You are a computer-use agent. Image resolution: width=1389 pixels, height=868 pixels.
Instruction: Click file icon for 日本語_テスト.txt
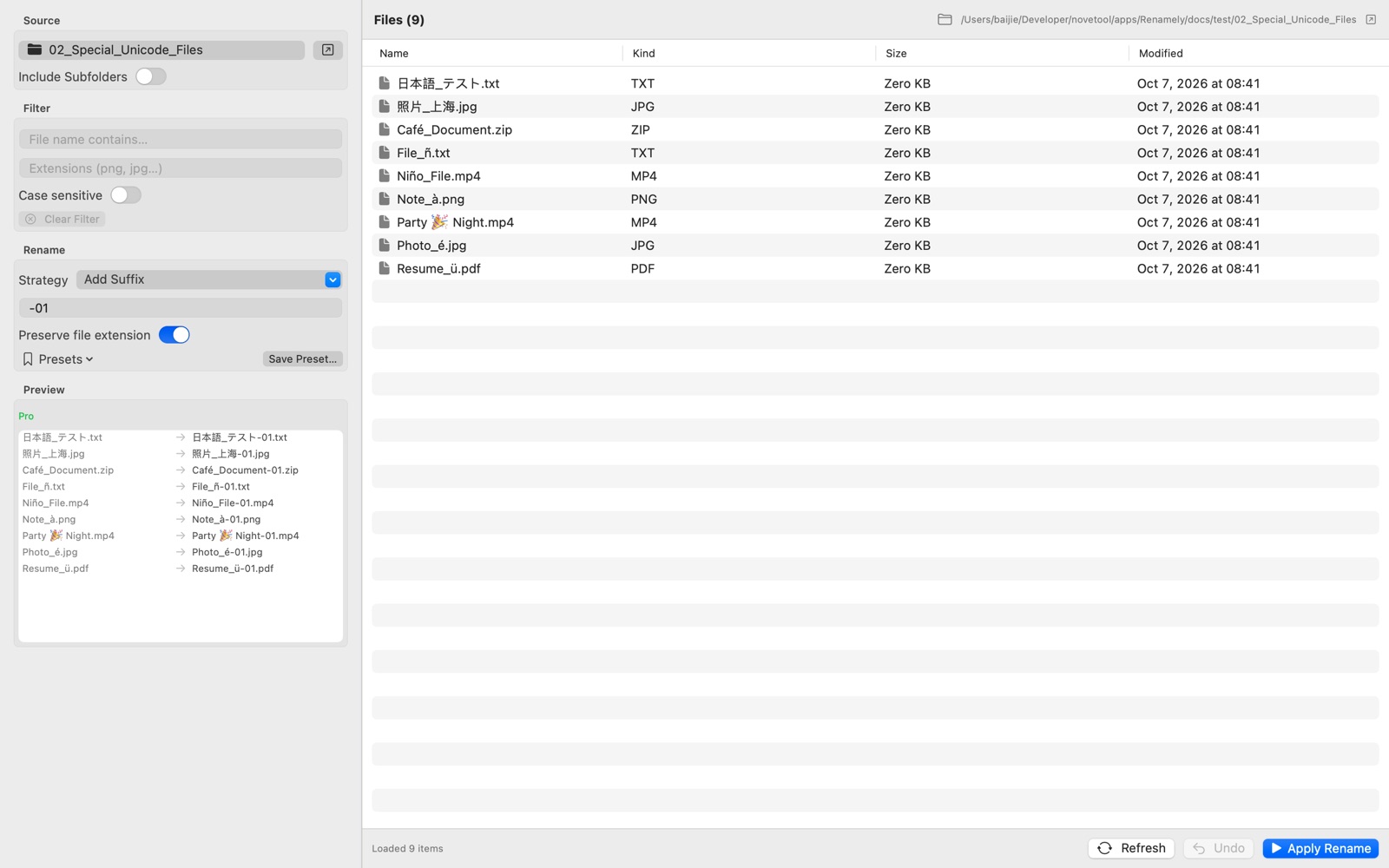(384, 83)
